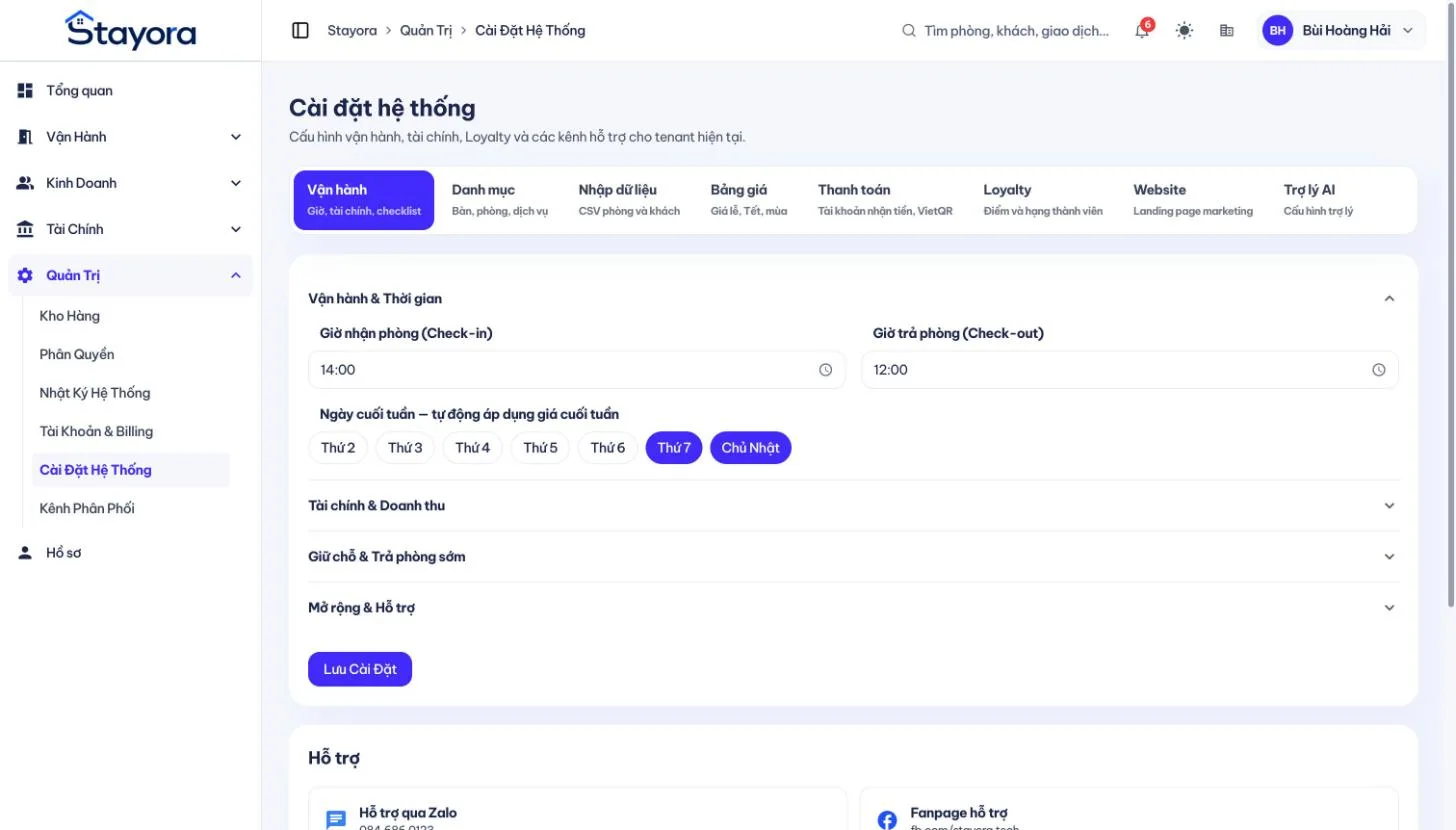This screenshot has height=830, width=1456.
Task: Click the Tài Chính bank icon
Action: (25, 229)
